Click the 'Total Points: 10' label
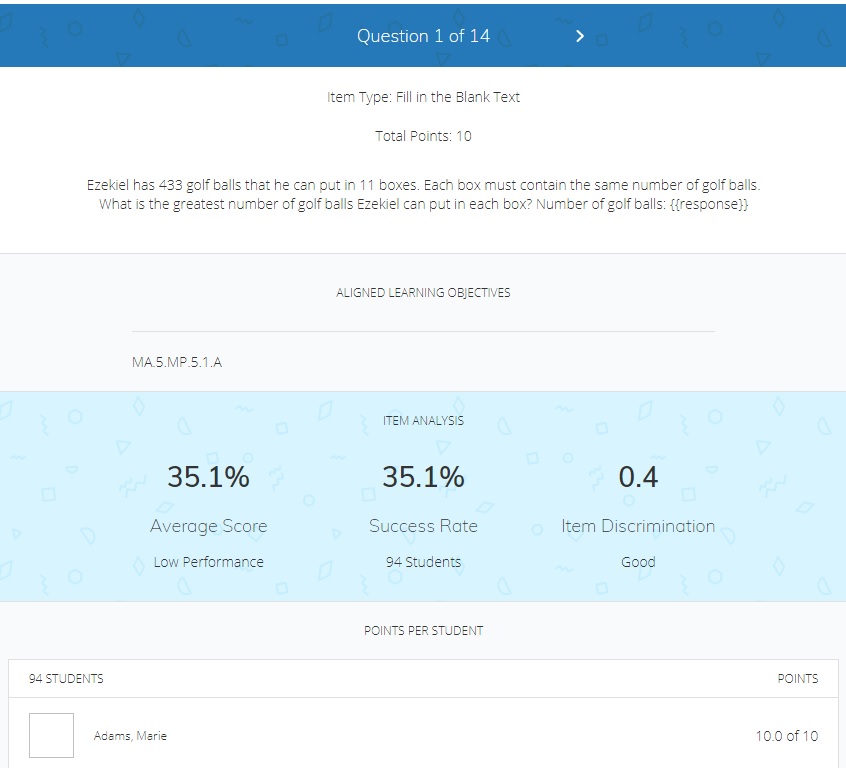 (423, 136)
